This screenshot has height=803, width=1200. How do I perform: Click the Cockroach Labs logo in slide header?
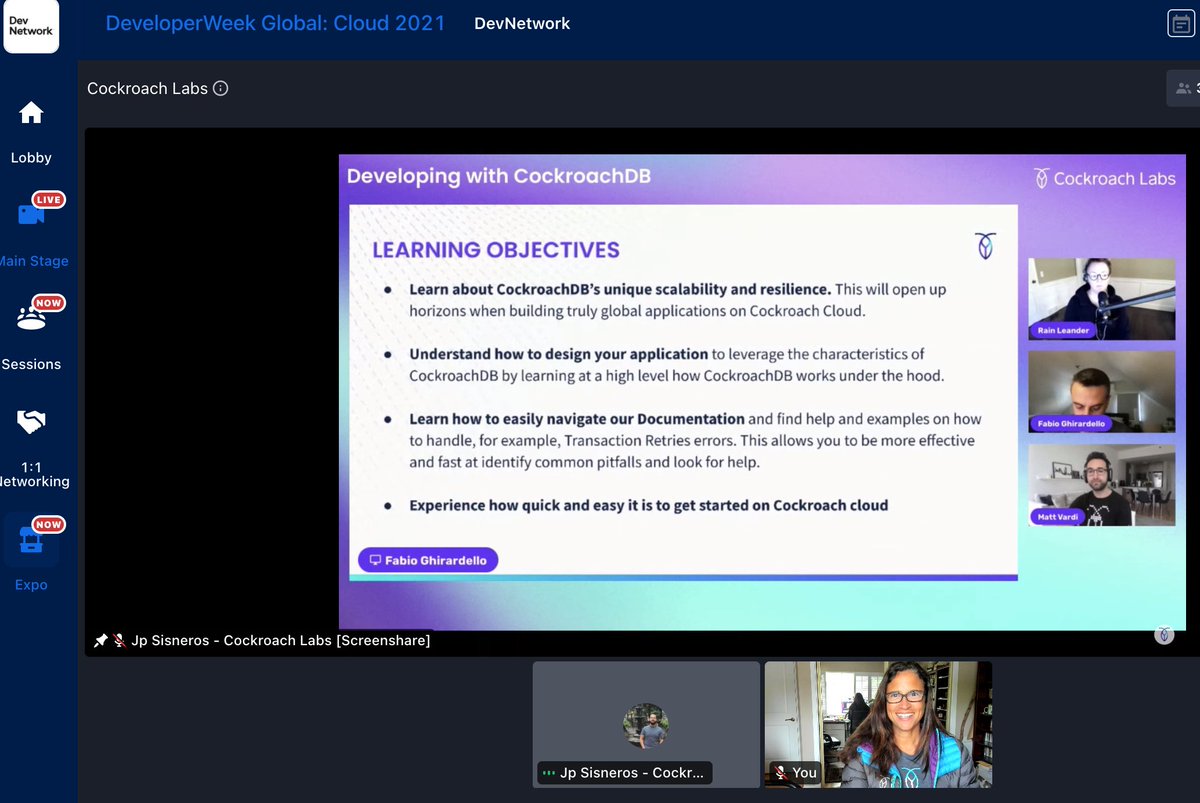click(x=1104, y=178)
